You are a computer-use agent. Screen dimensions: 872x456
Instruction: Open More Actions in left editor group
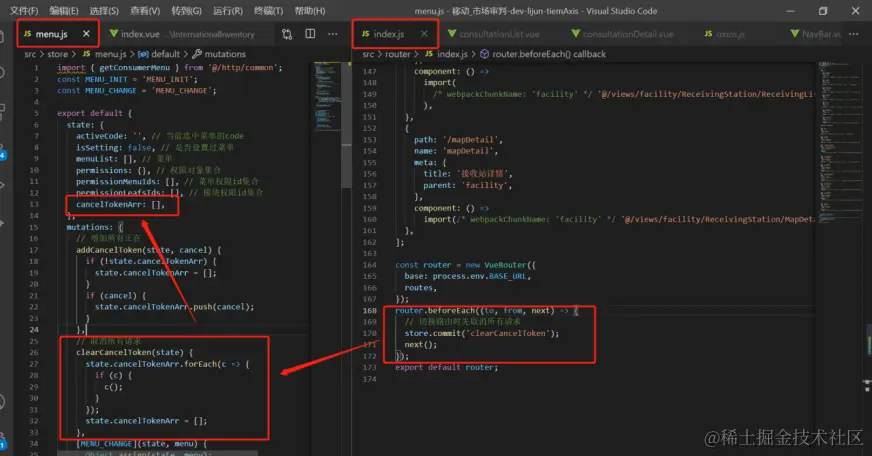coord(333,34)
